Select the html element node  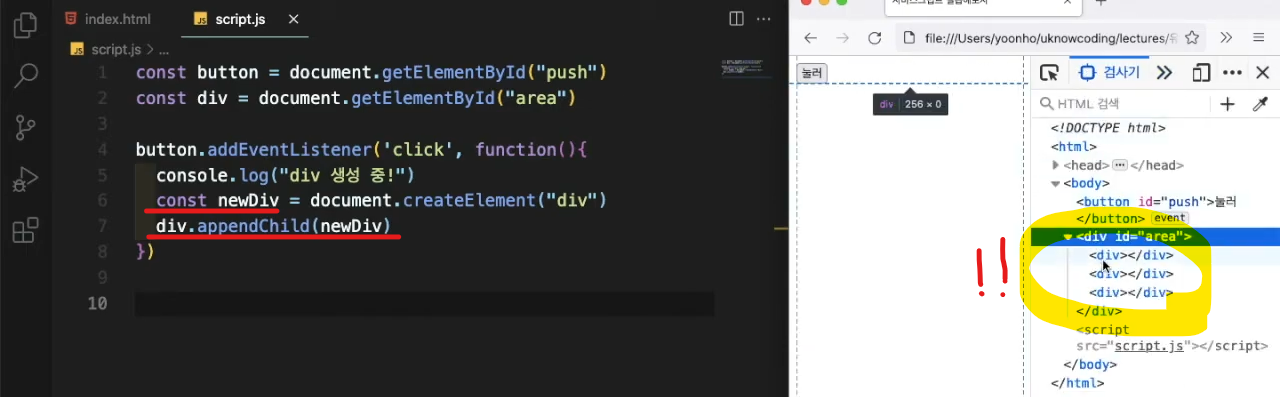pyautogui.click(x=1073, y=147)
